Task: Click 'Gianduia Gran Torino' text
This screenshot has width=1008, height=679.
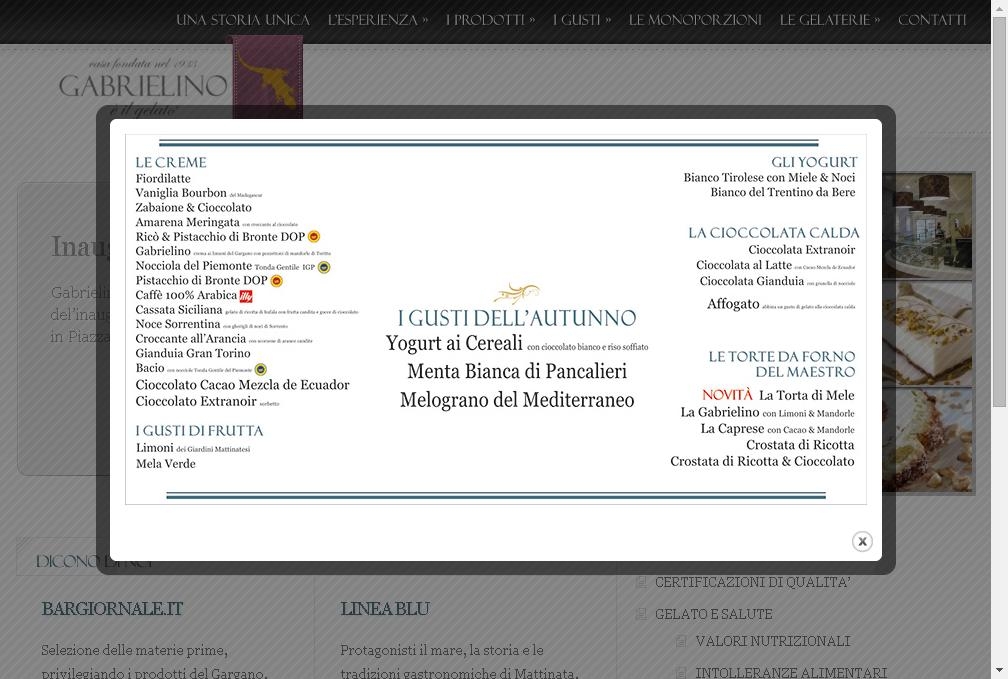Action: pyautogui.click(x=193, y=353)
